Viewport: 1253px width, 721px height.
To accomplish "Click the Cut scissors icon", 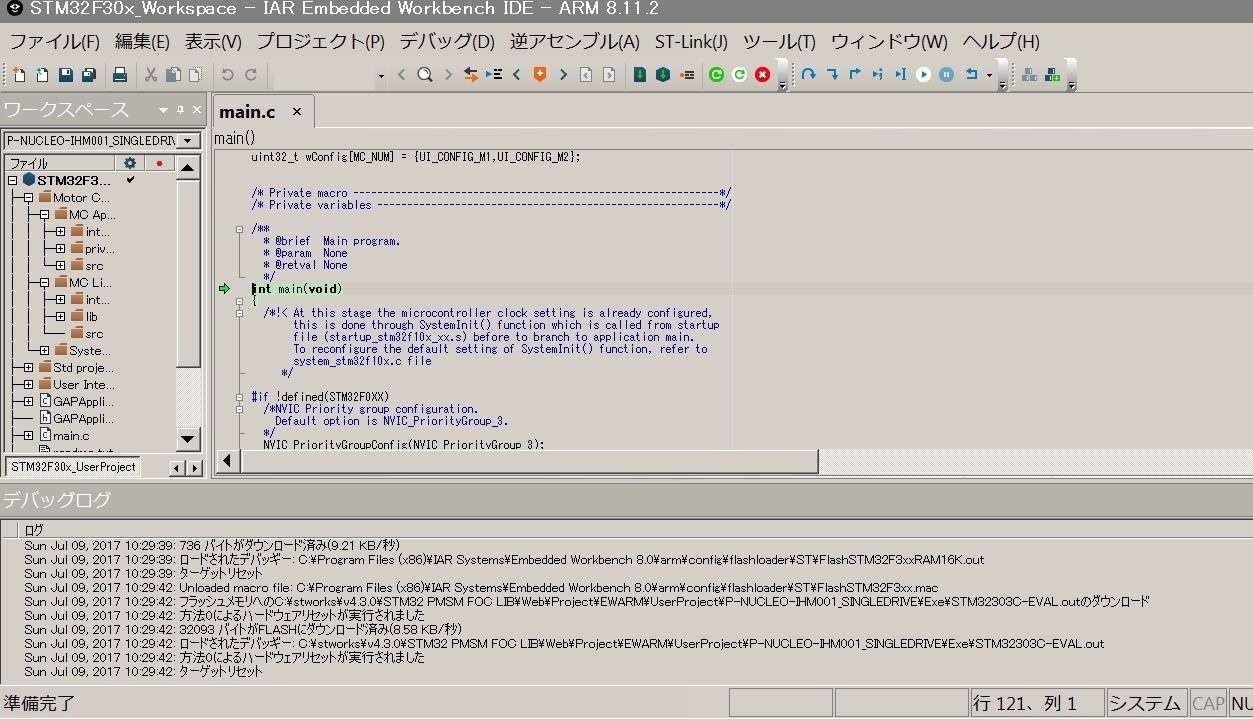I will tap(151, 75).
